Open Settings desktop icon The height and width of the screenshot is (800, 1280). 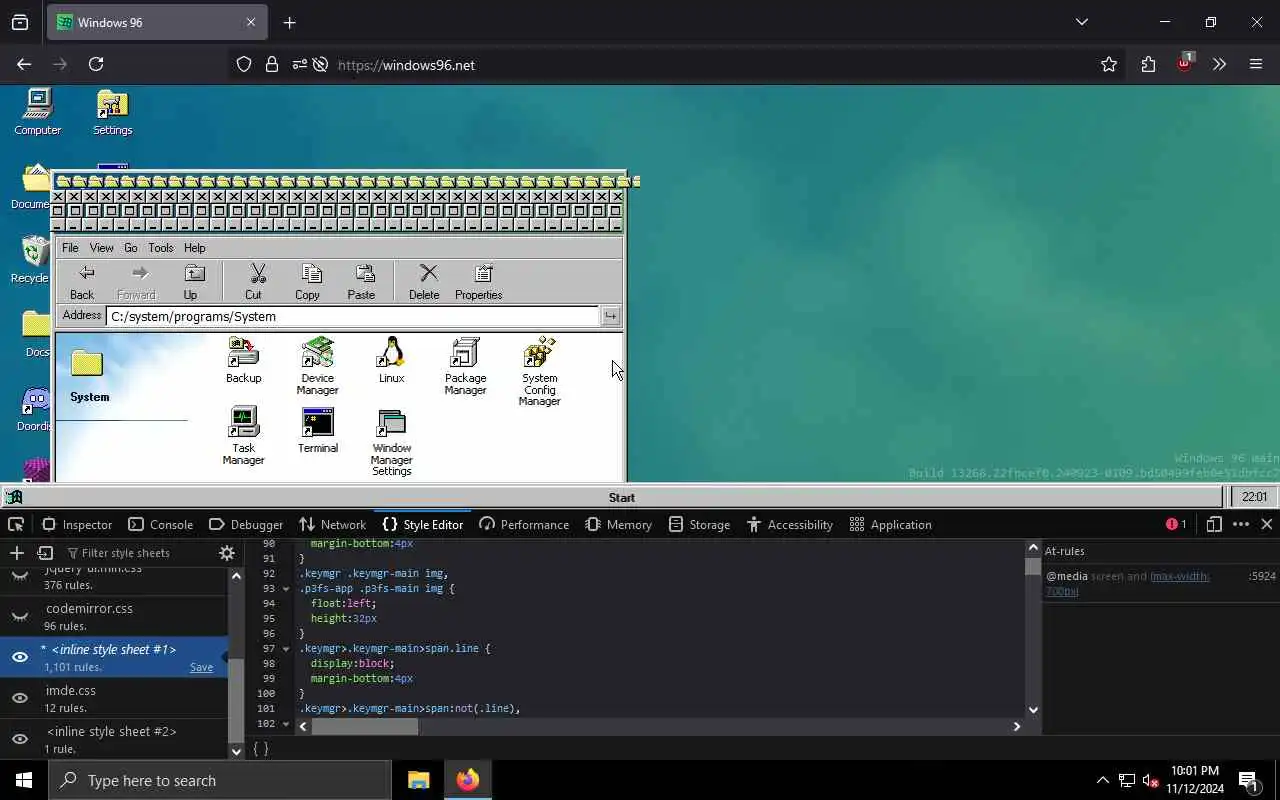click(x=112, y=111)
